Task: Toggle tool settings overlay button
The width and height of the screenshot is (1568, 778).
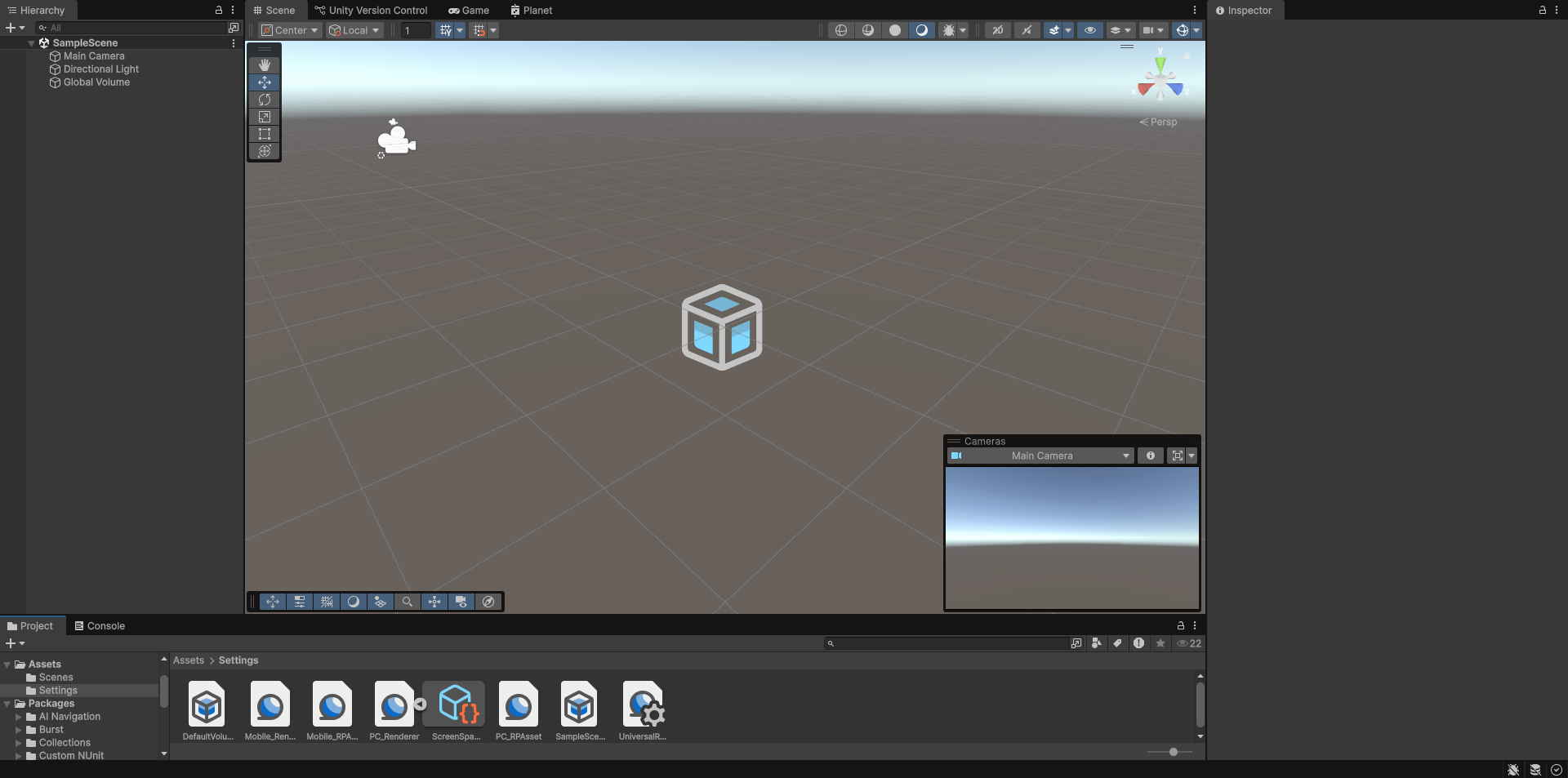Action: pos(300,602)
